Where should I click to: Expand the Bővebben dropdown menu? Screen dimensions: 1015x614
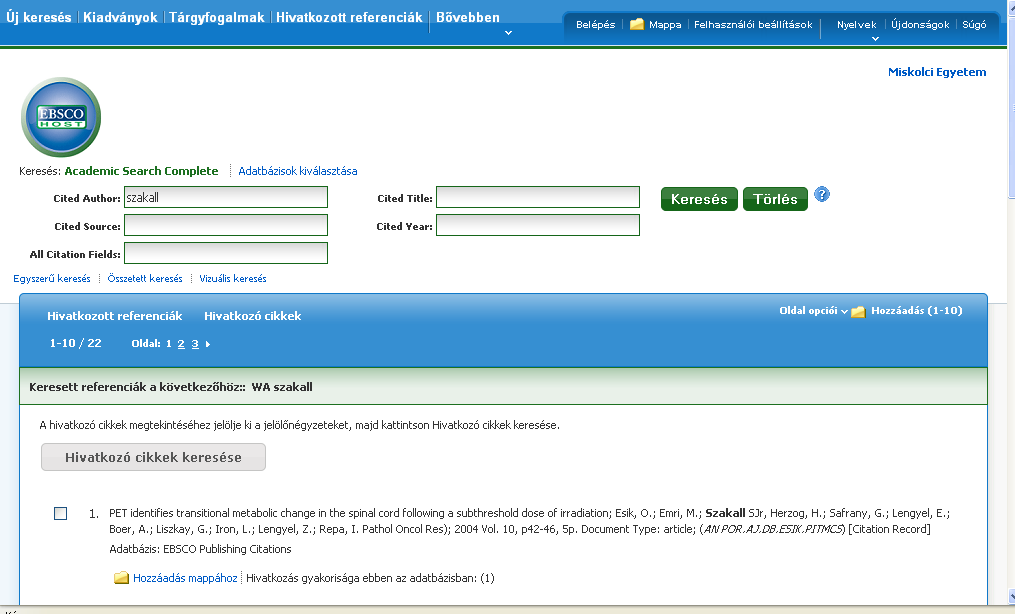click(x=508, y=32)
